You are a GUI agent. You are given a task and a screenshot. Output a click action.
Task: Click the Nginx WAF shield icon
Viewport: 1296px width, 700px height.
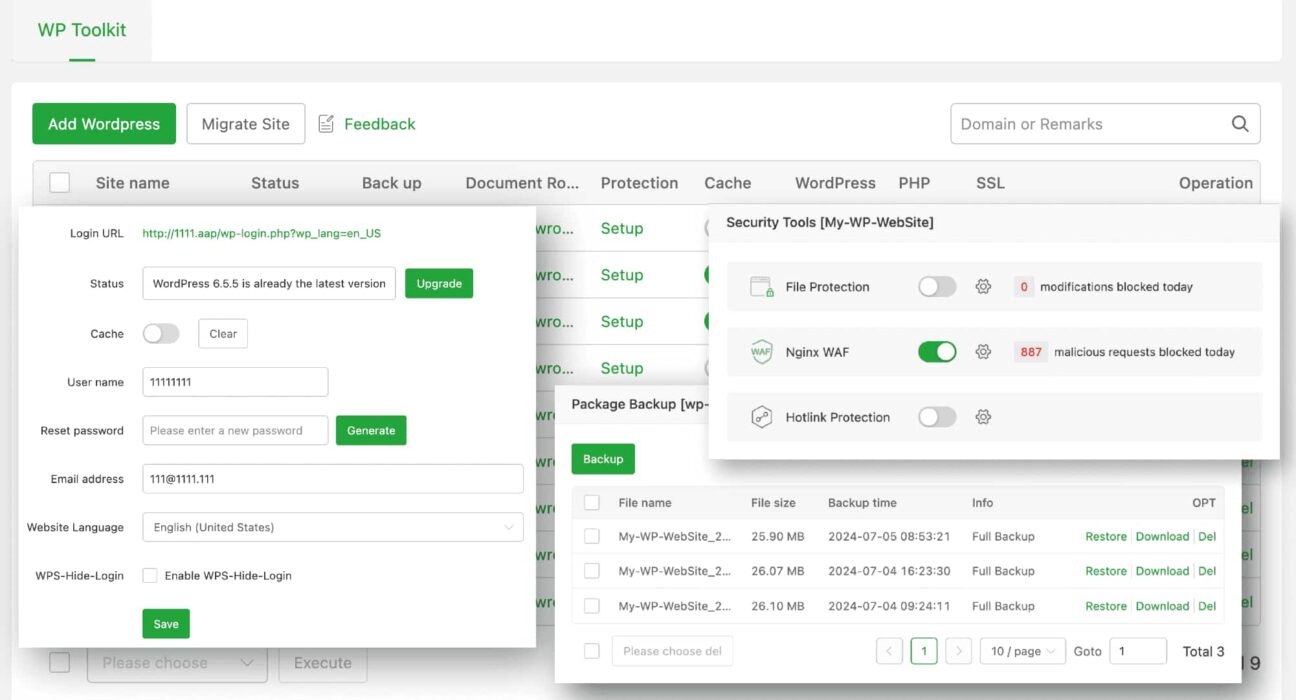pyautogui.click(x=762, y=352)
